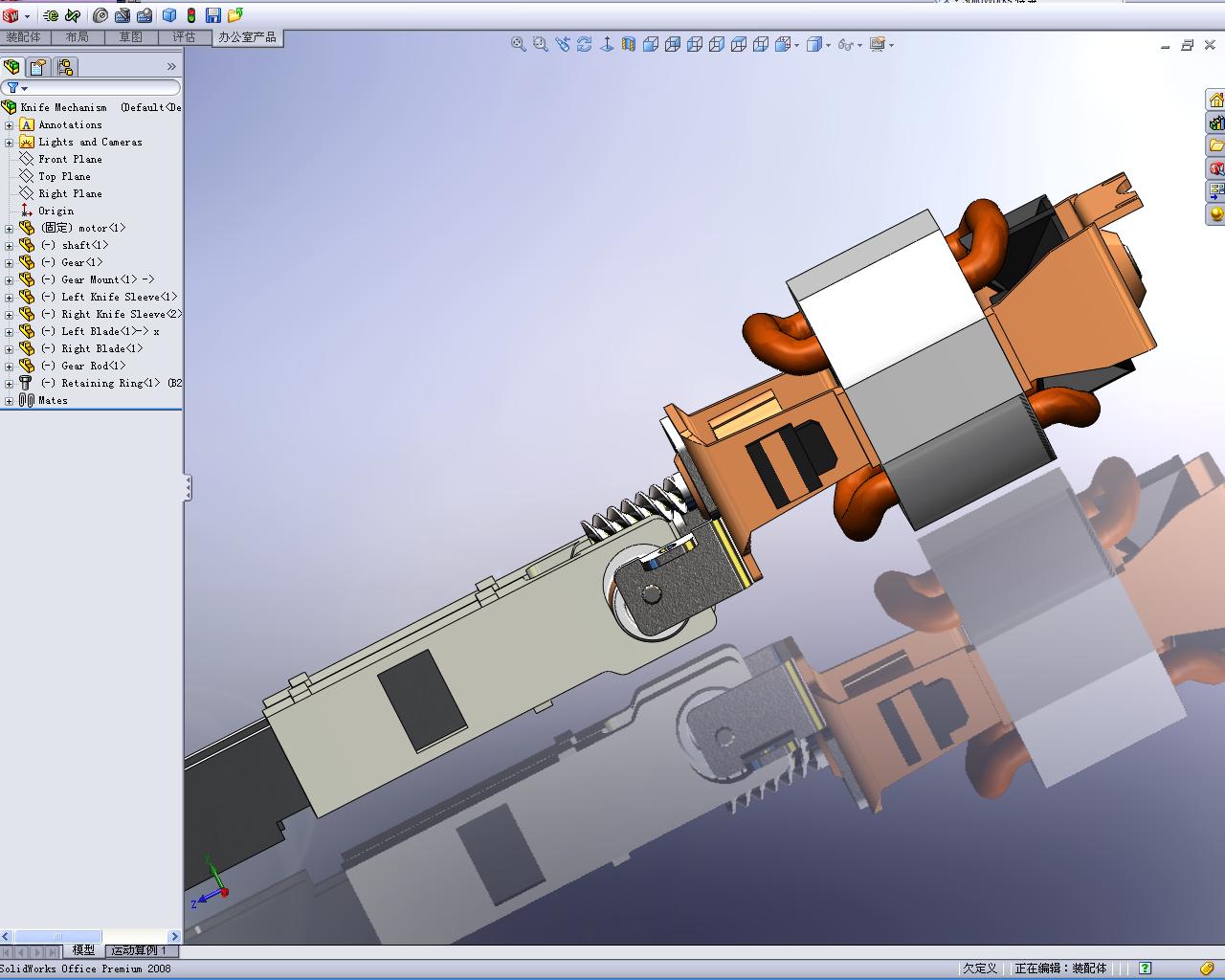The width and height of the screenshot is (1225, 980).
Task: Set display to shaded with edges
Action: click(651, 44)
